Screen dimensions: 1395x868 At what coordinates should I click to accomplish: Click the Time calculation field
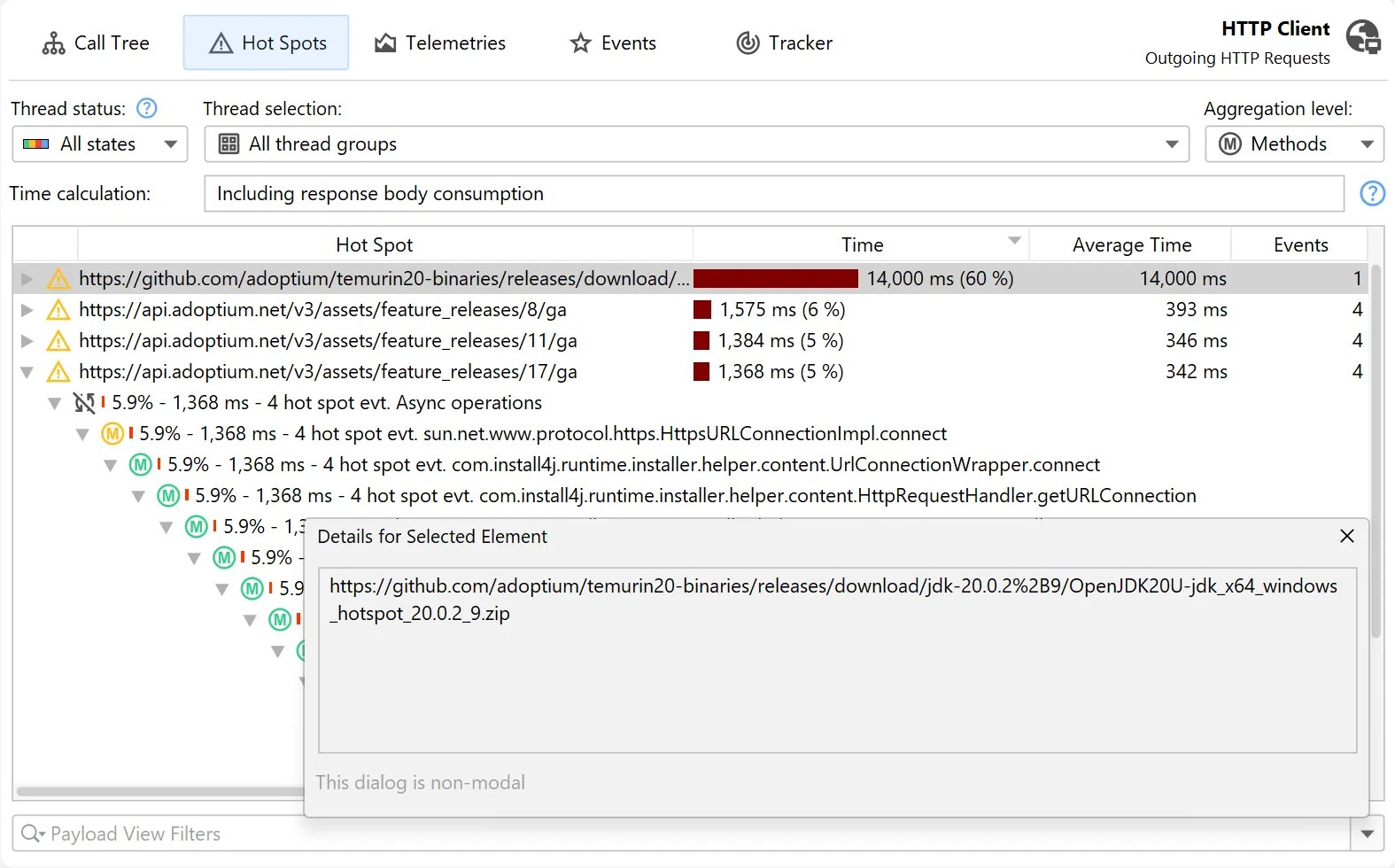[x=774, y=194]
